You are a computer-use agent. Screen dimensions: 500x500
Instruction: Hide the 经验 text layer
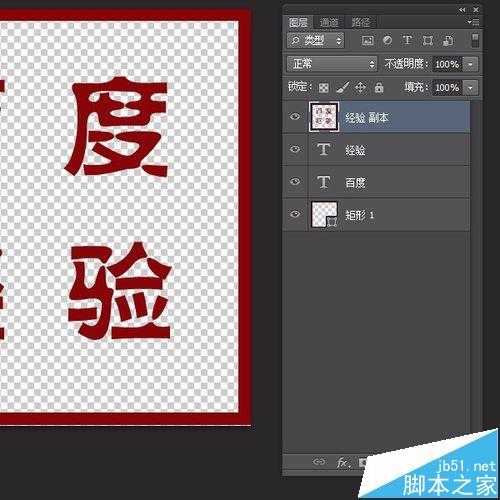(295, 149)
